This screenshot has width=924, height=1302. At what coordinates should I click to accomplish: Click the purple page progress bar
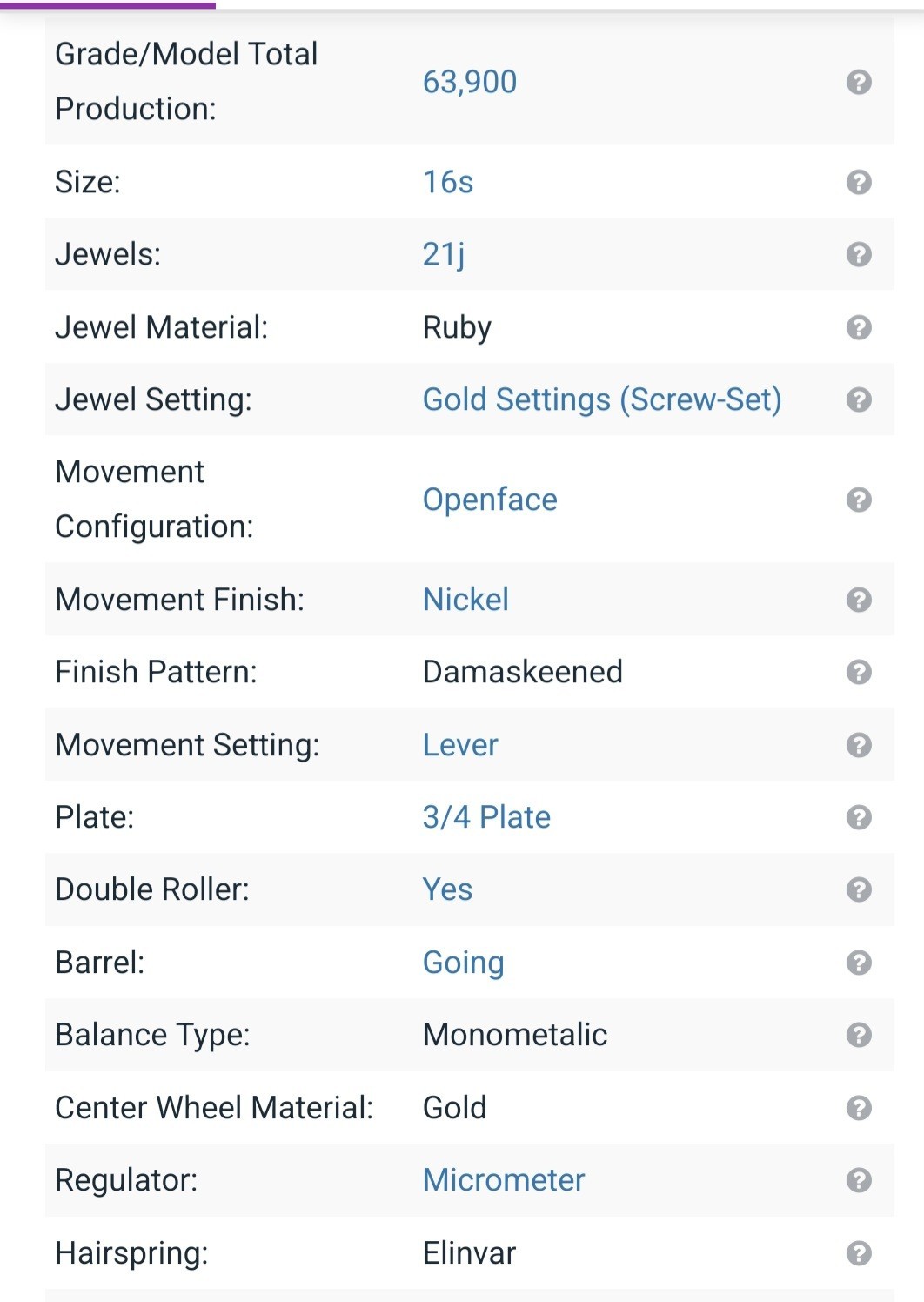click(x=108, y=4)
